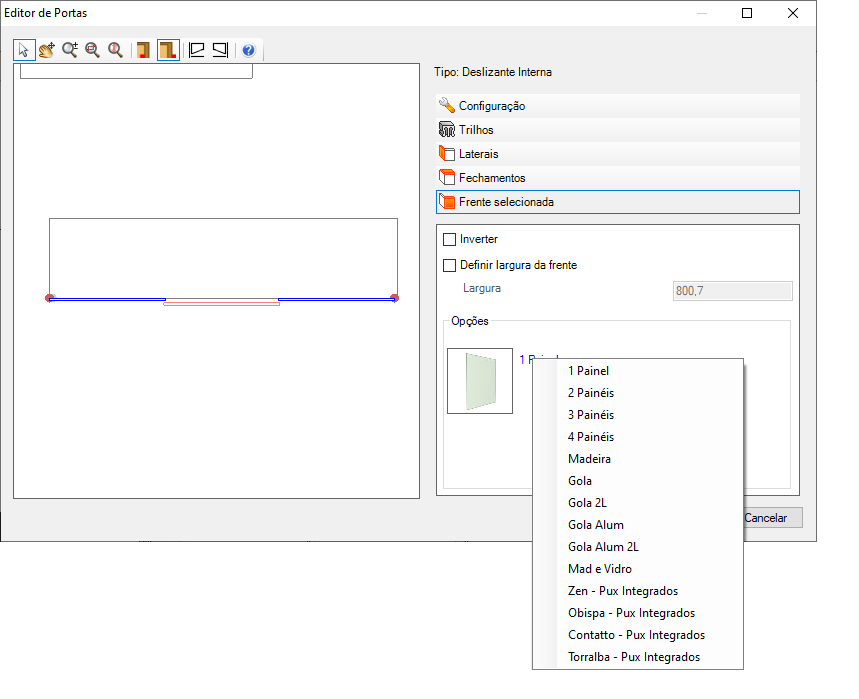Click the first door view icon
Image resolution: width=859 pixels, height=699 pixels.
point(144,50)
